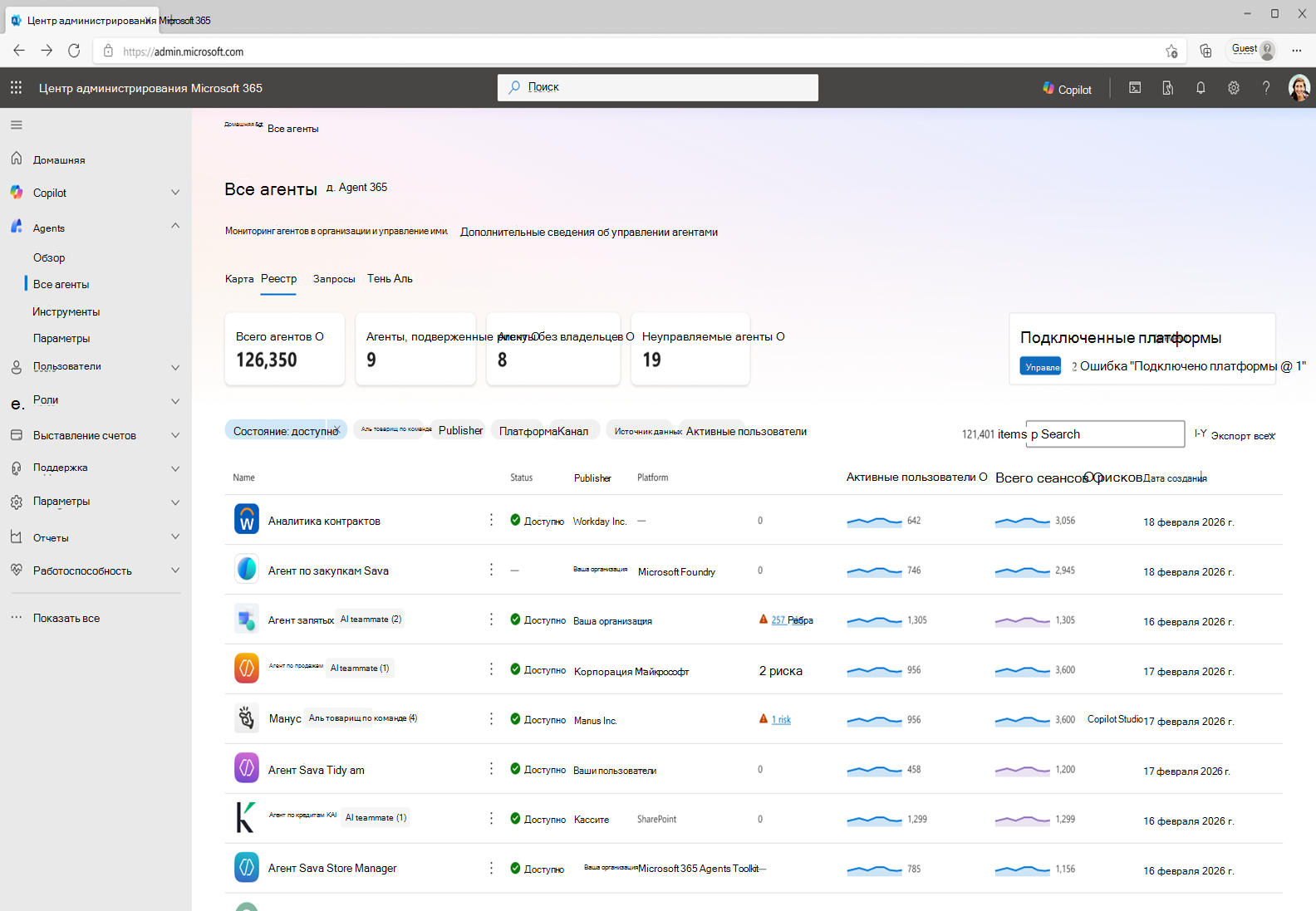The image size is (1316, 911).
Task: Open more options for Агент занятых
Action: coord(491,620)
